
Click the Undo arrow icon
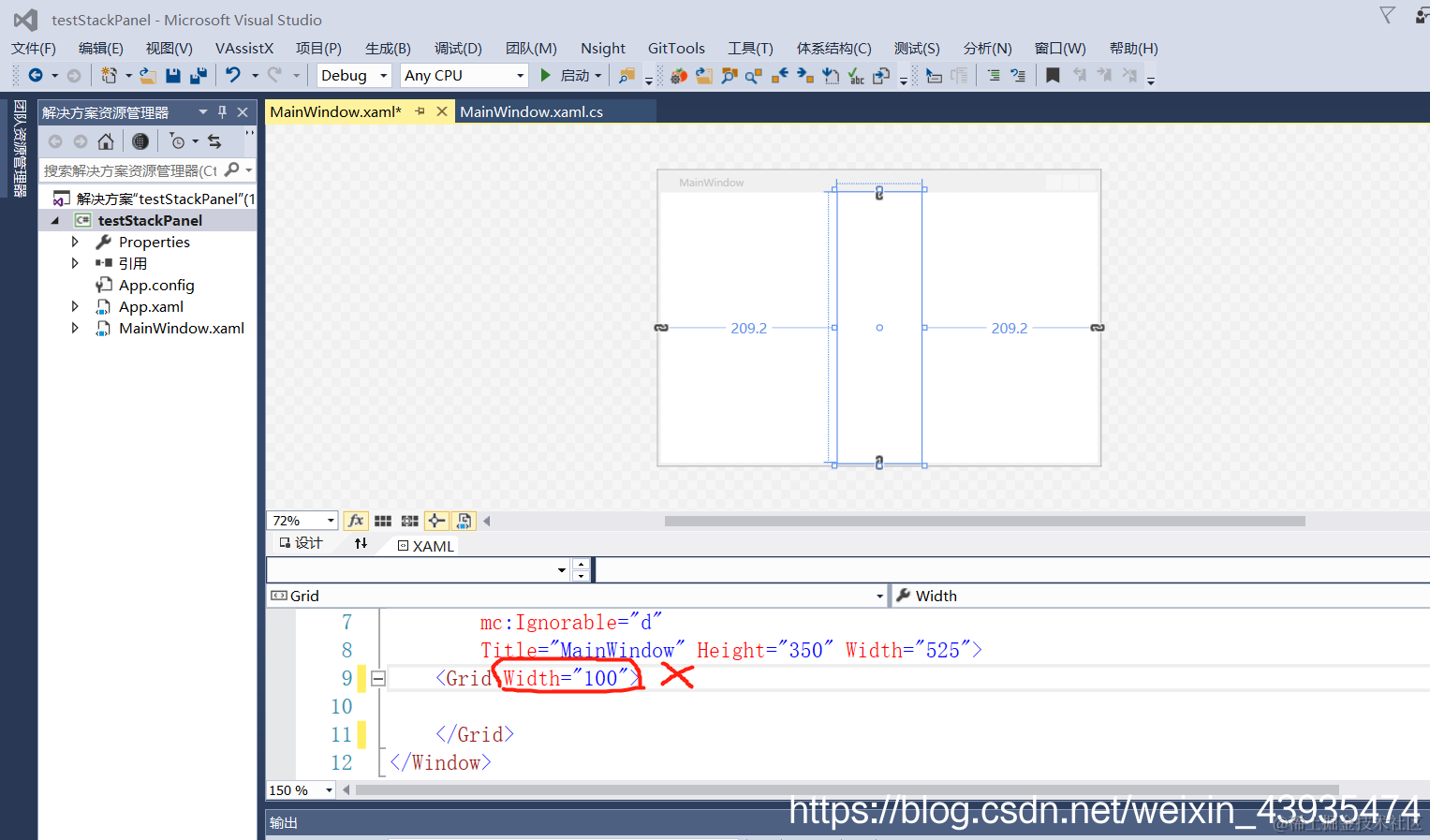pyautogui.click(x=233, y=76)
